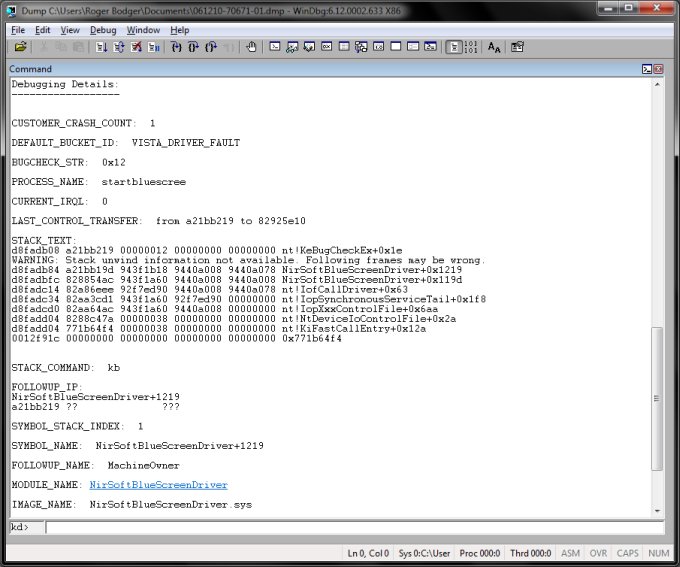Open the Window menu

click(x=143, y=30)
